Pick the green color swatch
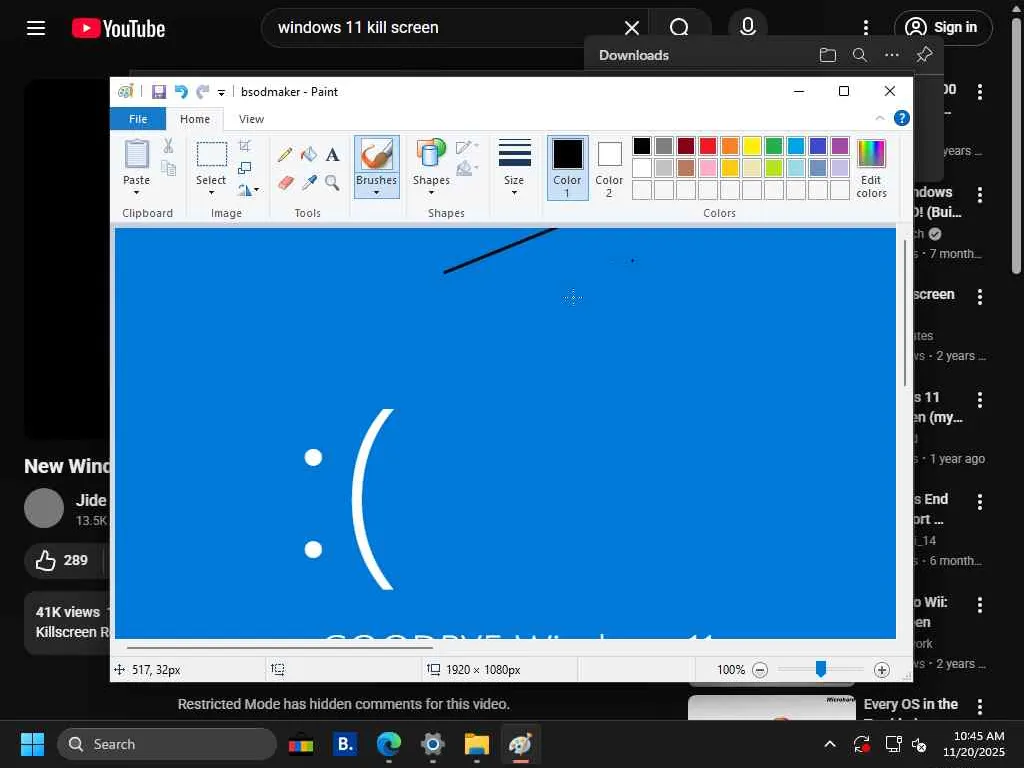The width and height of the screenshot is (1024, 768). [774, 146]
